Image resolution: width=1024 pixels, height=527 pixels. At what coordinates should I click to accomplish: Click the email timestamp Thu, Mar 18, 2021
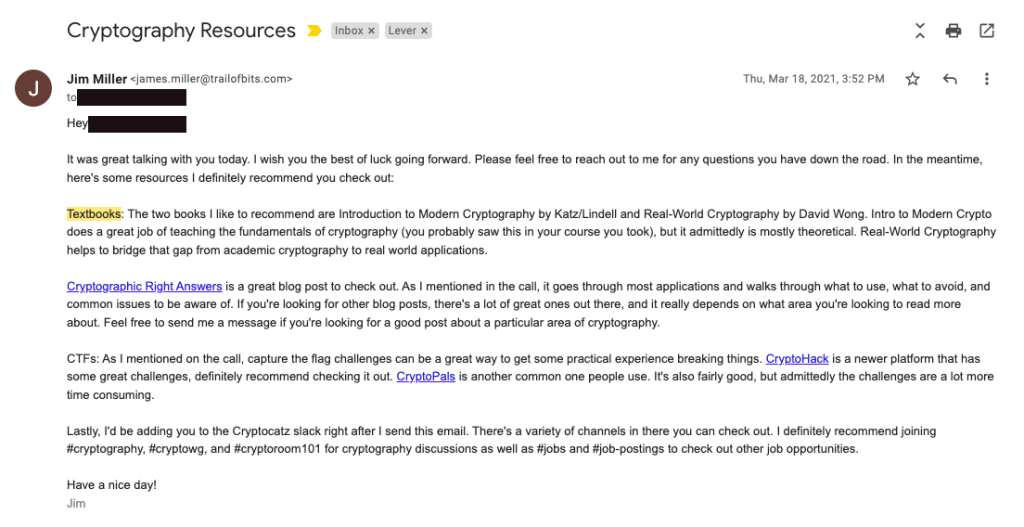pyautogui.click(x=813, y=79)
